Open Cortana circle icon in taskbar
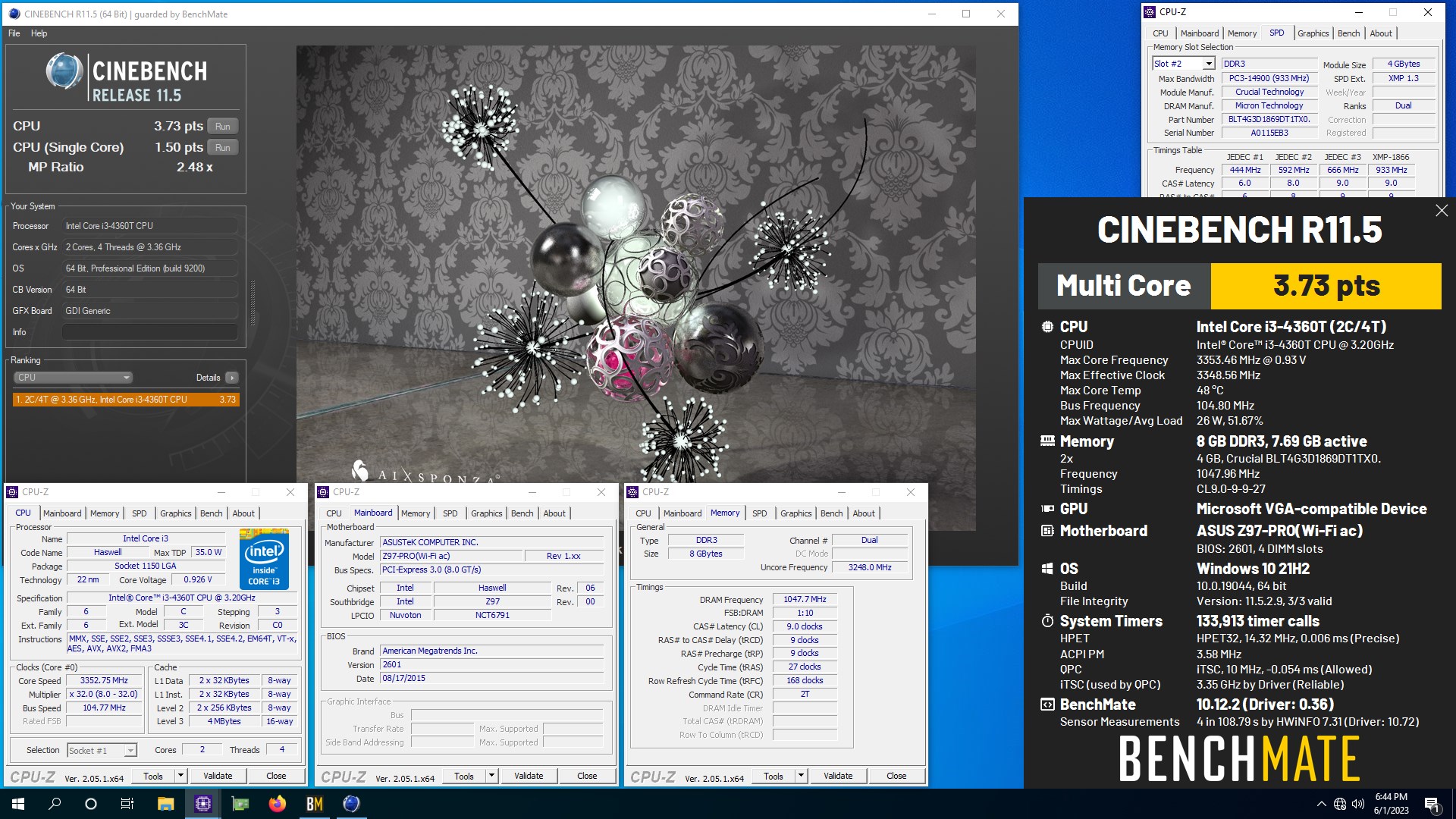1456x819 pixels. 91,804
